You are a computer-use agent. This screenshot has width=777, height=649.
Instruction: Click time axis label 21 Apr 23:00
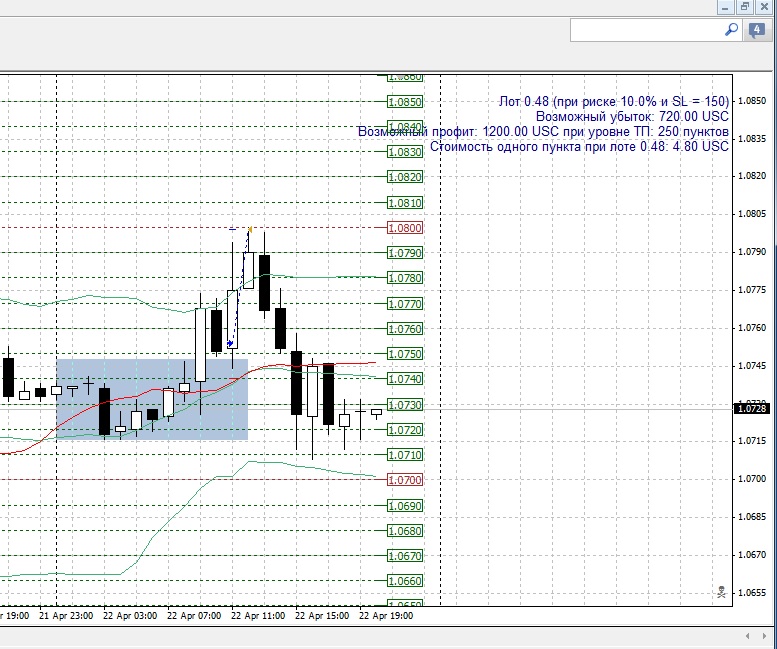pos(66,616)
